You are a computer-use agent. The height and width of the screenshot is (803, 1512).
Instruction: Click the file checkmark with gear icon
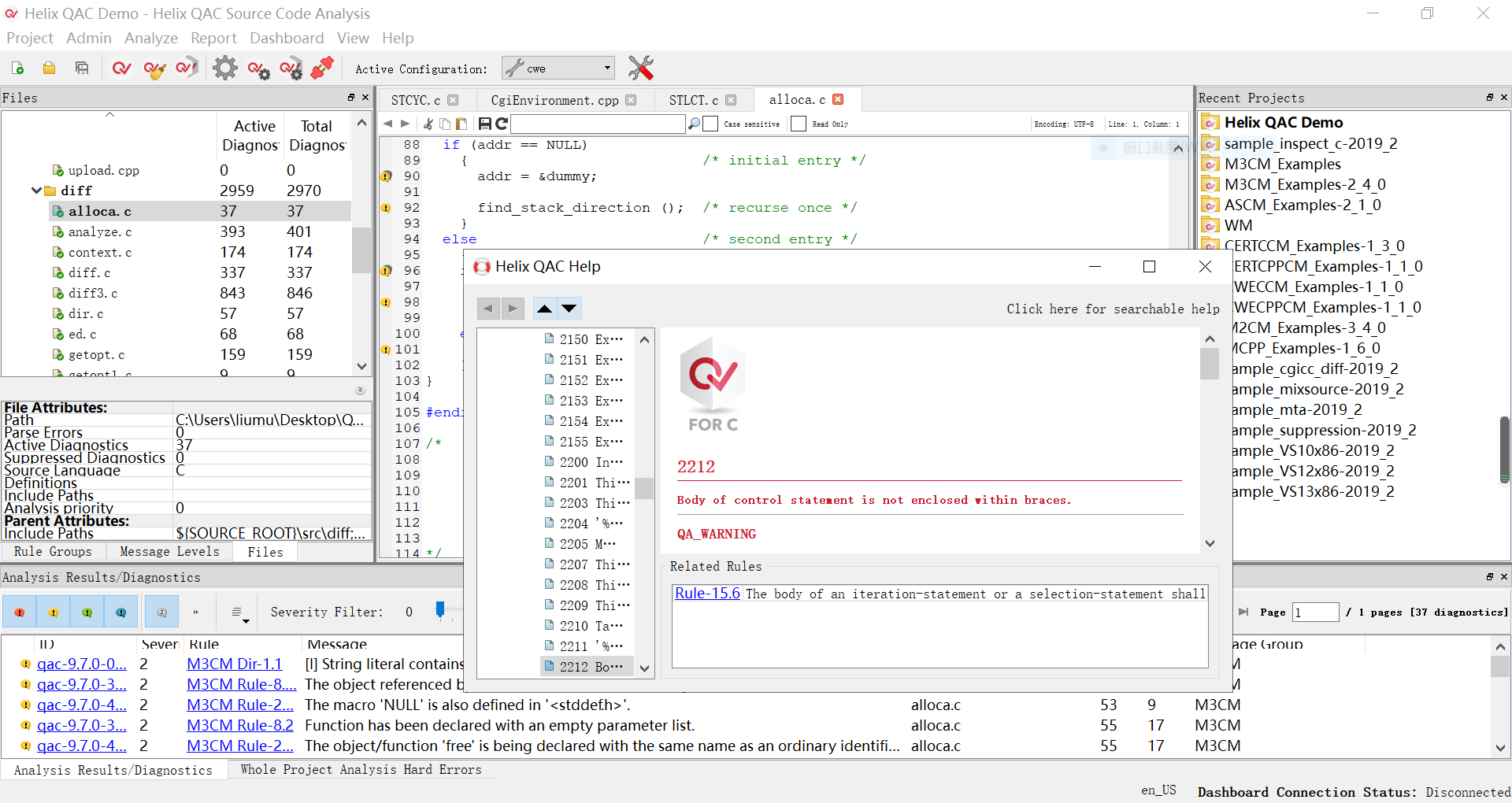pos(291,68)
